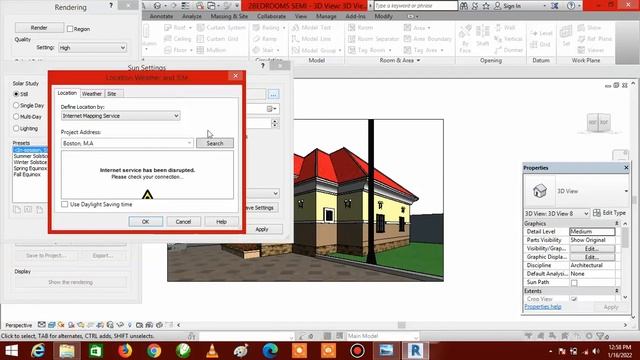
Task: Open the Properties help link
Action: point(543,307)
